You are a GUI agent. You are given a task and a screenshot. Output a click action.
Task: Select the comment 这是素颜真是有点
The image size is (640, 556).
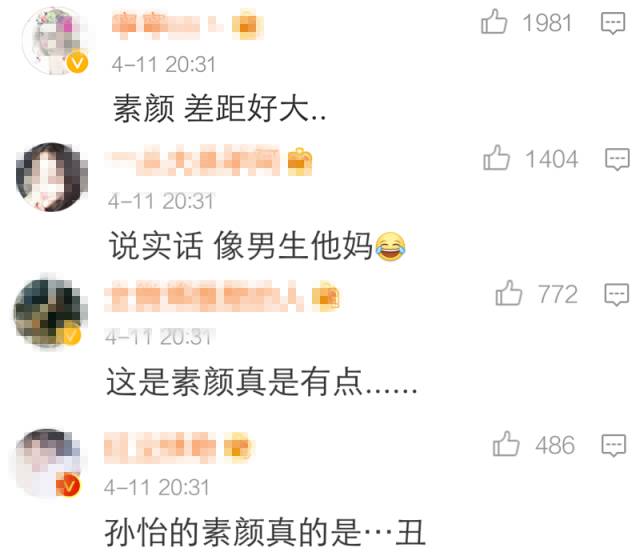261,381
